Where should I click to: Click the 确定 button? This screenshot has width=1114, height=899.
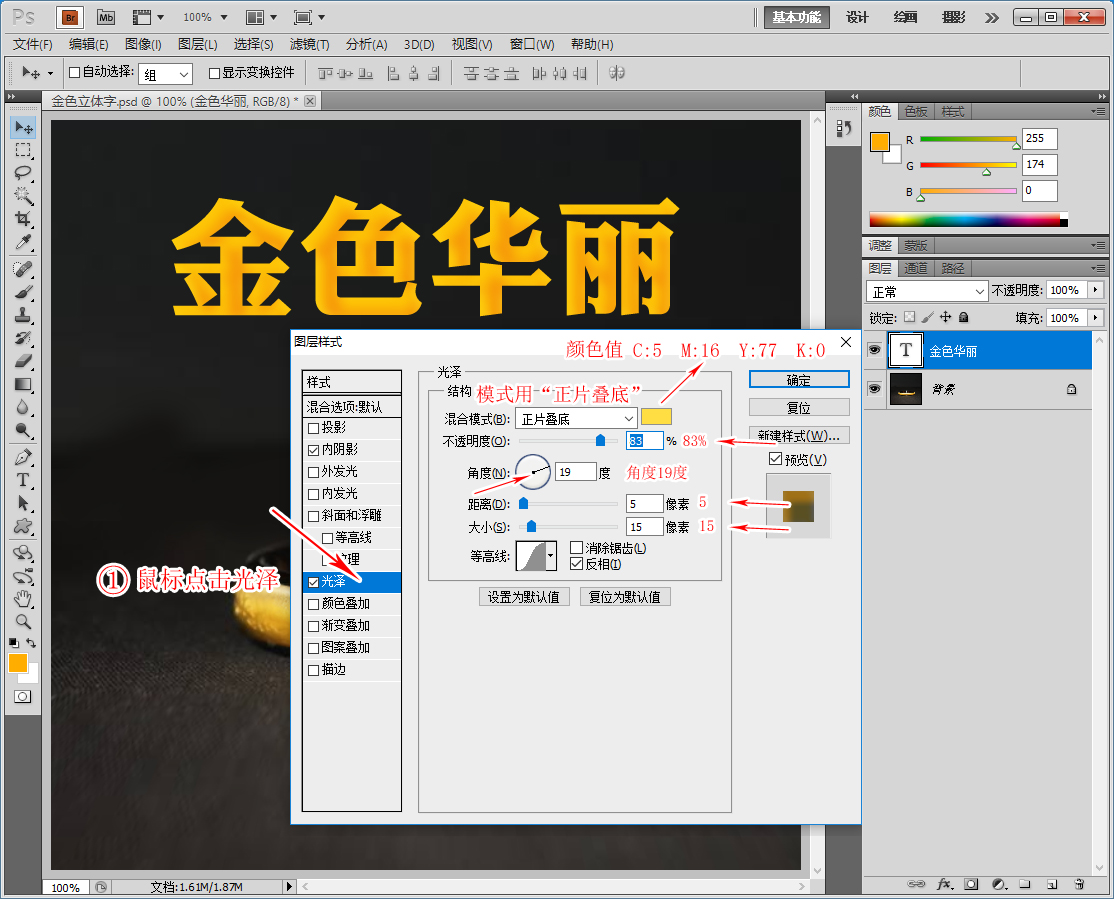[x=797, y=379]
